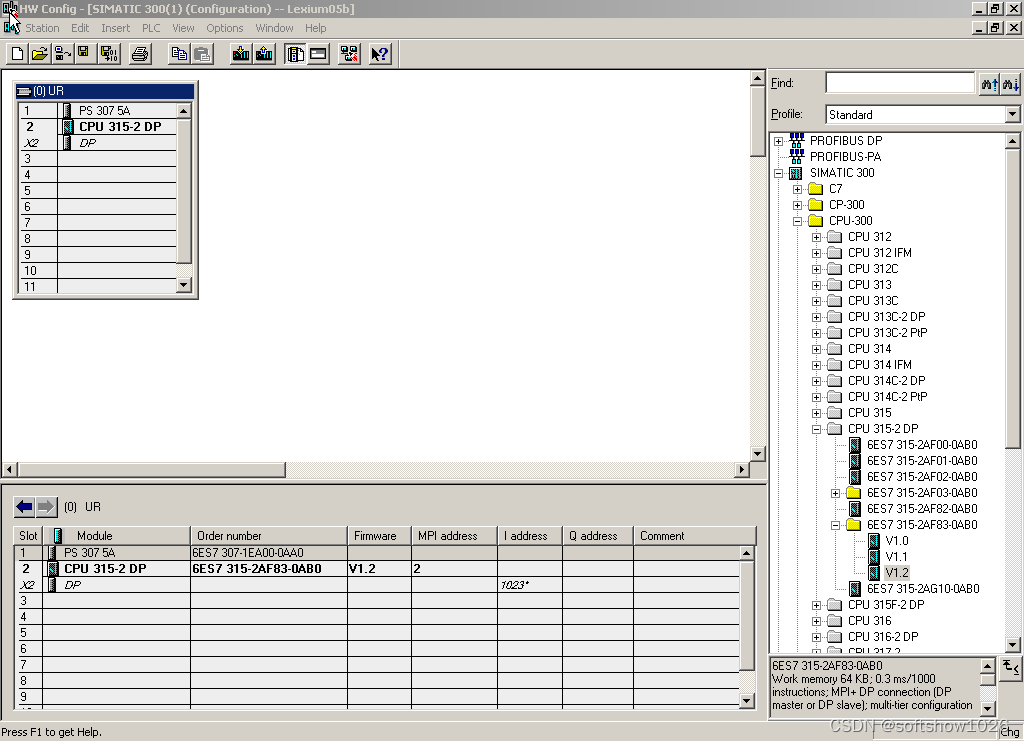Open the PLC menu
Screen dimensions: 1024x742
click(151, 28)
